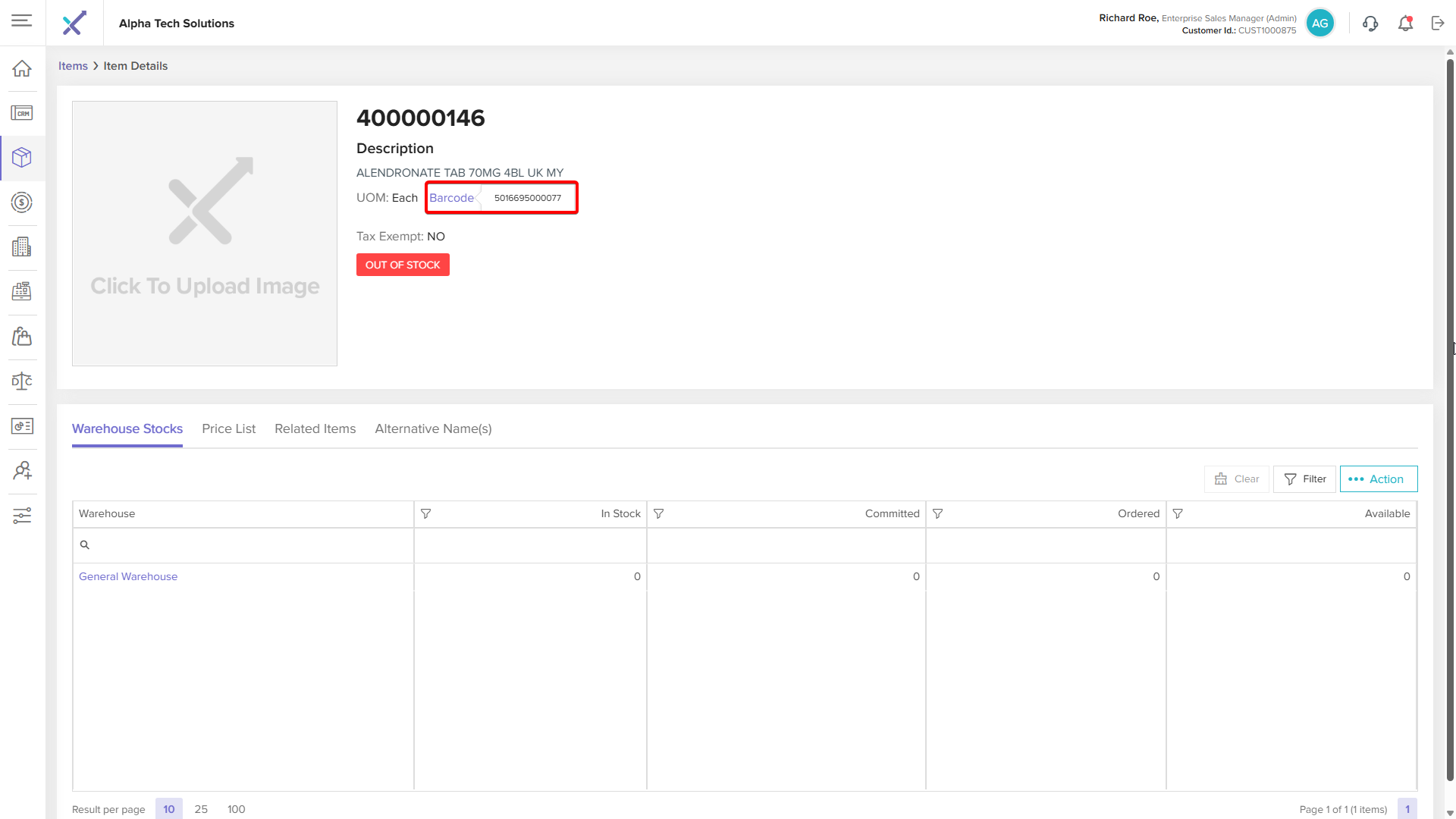Open the sliders settings sidebar icon
Viewport: 1456px width, 819px height.
pyautogui.click(x=22, y=516)
